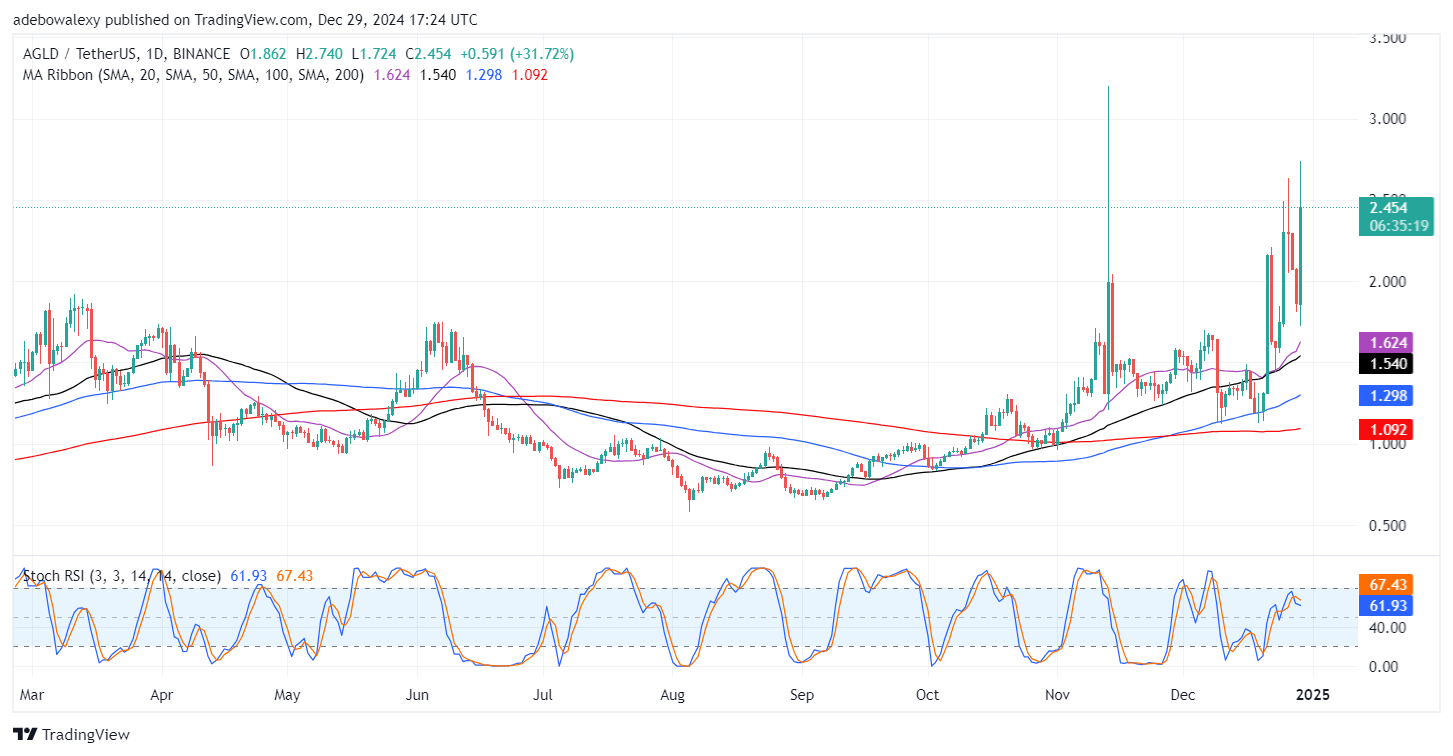
Task: Click the May date axis label
Action: point(287,694)
